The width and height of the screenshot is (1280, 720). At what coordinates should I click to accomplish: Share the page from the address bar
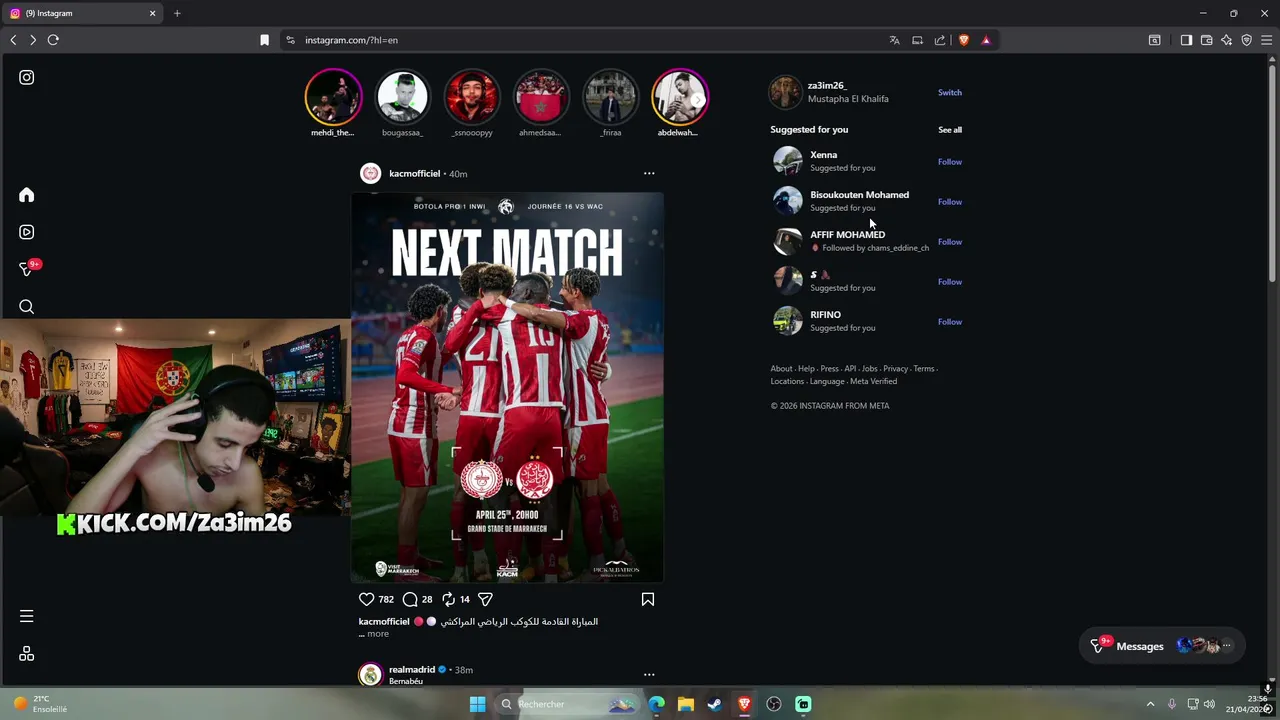pos(940,40)
